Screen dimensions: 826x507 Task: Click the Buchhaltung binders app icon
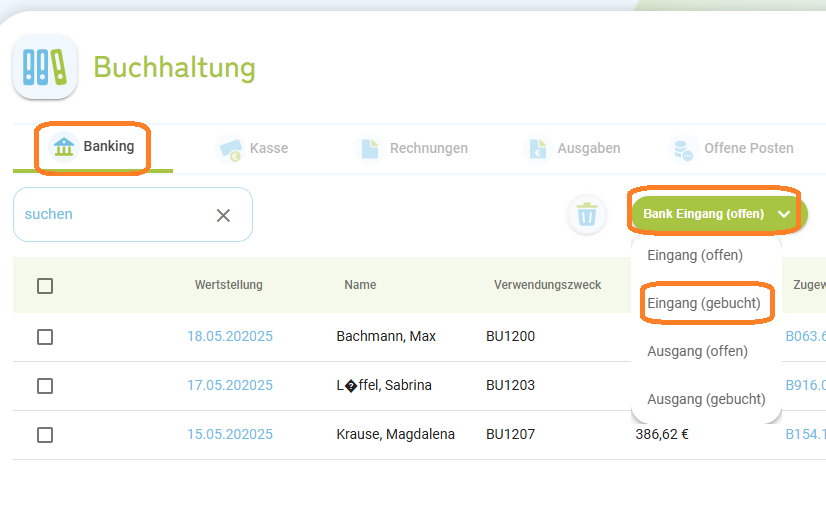[x=45, y=67]
